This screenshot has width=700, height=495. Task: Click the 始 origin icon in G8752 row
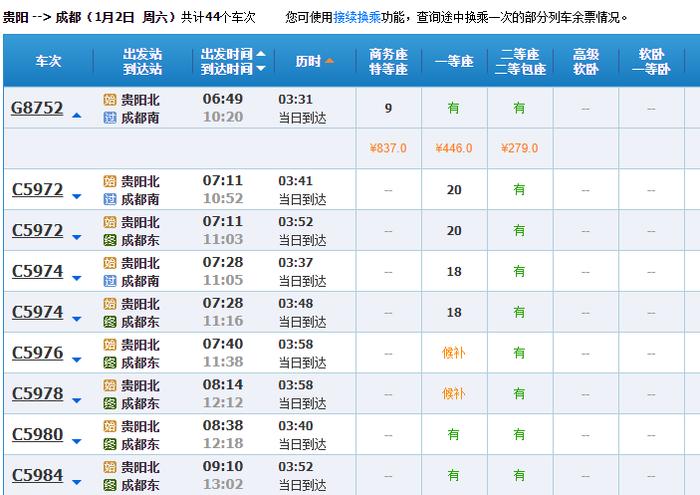[x=110, y=100]
